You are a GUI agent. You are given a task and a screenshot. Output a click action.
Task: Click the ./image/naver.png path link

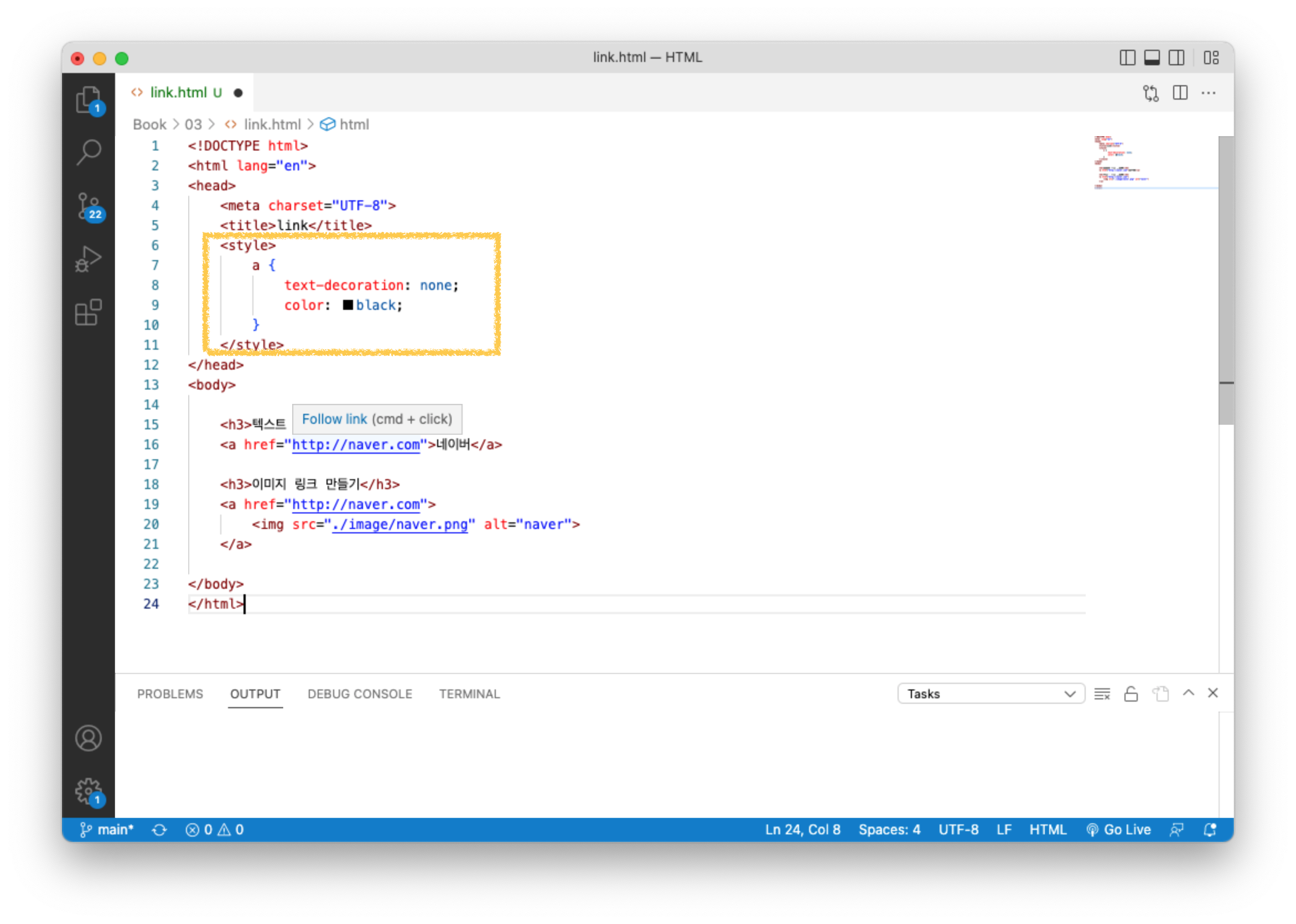tap(400, 525)
